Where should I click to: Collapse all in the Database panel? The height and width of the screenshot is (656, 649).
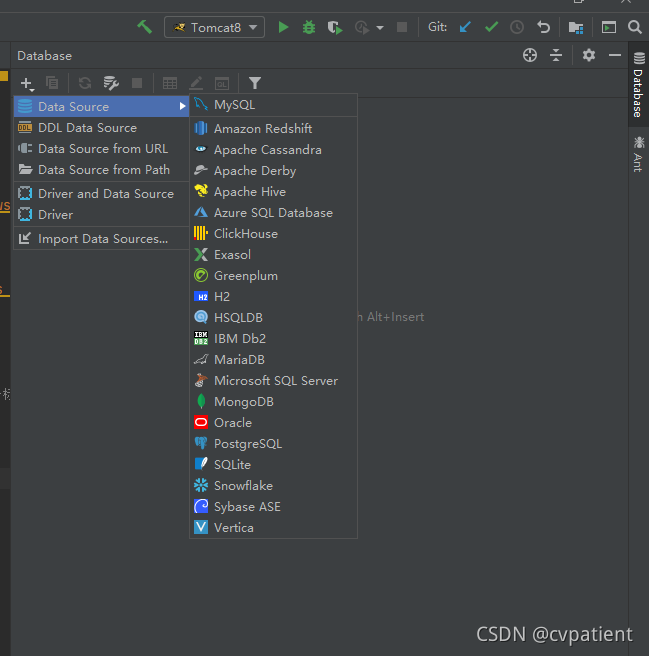[x=556, y=55]
